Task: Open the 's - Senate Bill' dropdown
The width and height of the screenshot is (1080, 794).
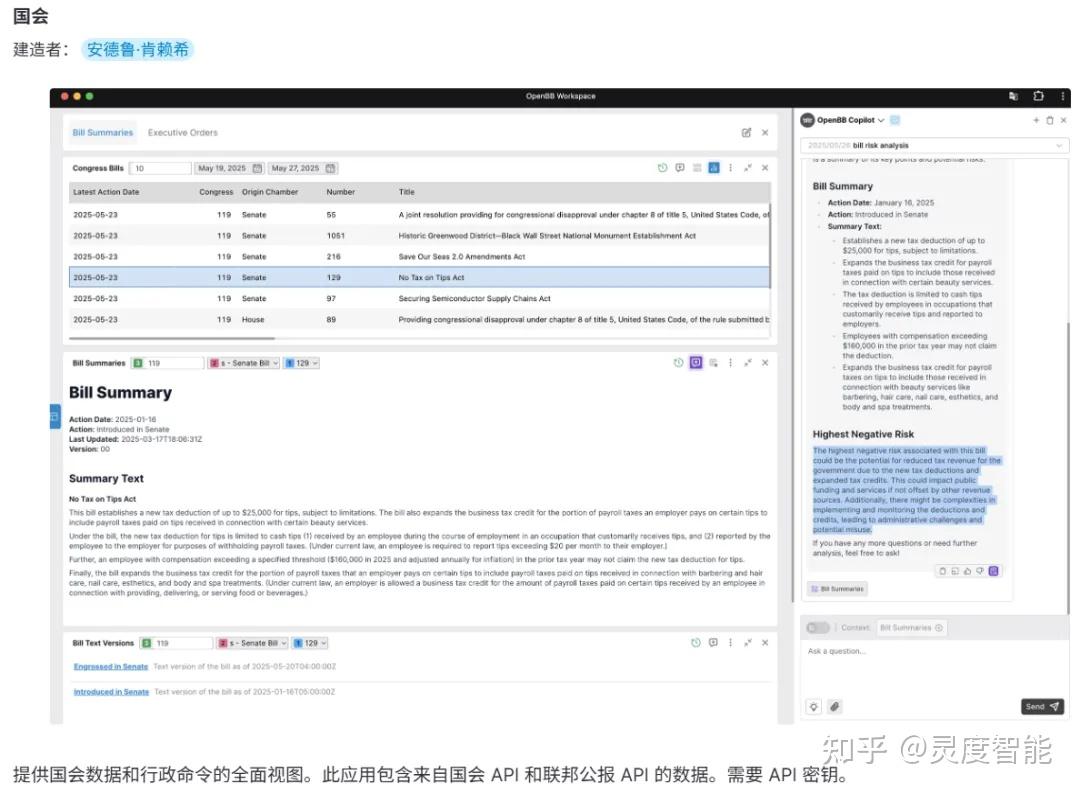Action: pos(243,362)
